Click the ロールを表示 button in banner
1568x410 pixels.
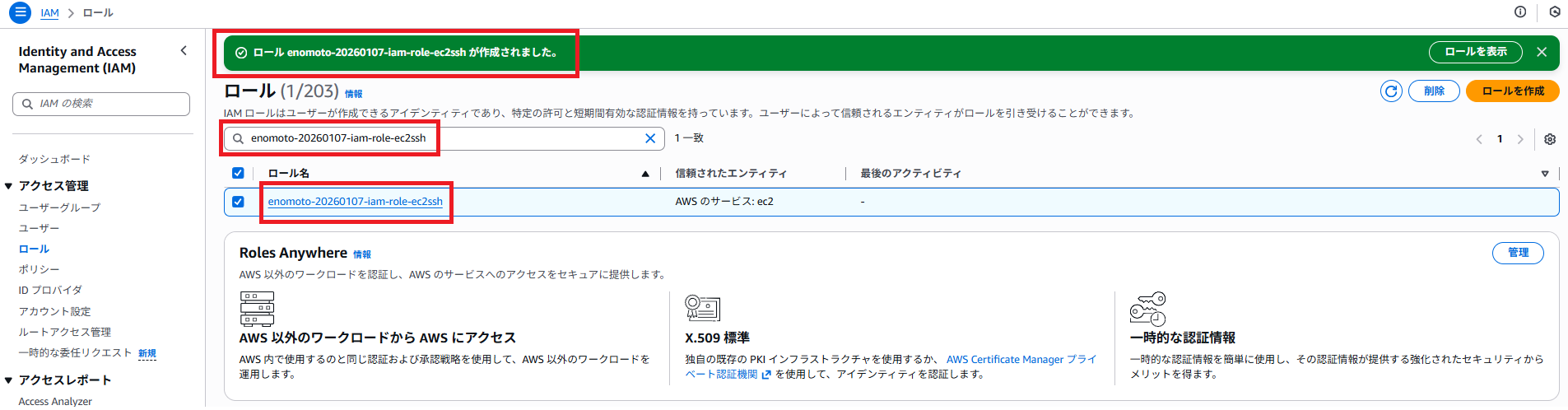click(1475, 52)
